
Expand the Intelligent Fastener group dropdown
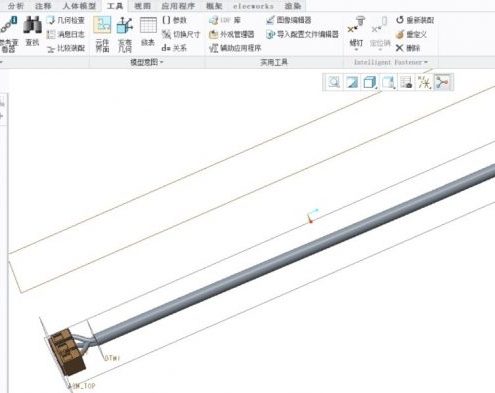(x=391, y=62)
